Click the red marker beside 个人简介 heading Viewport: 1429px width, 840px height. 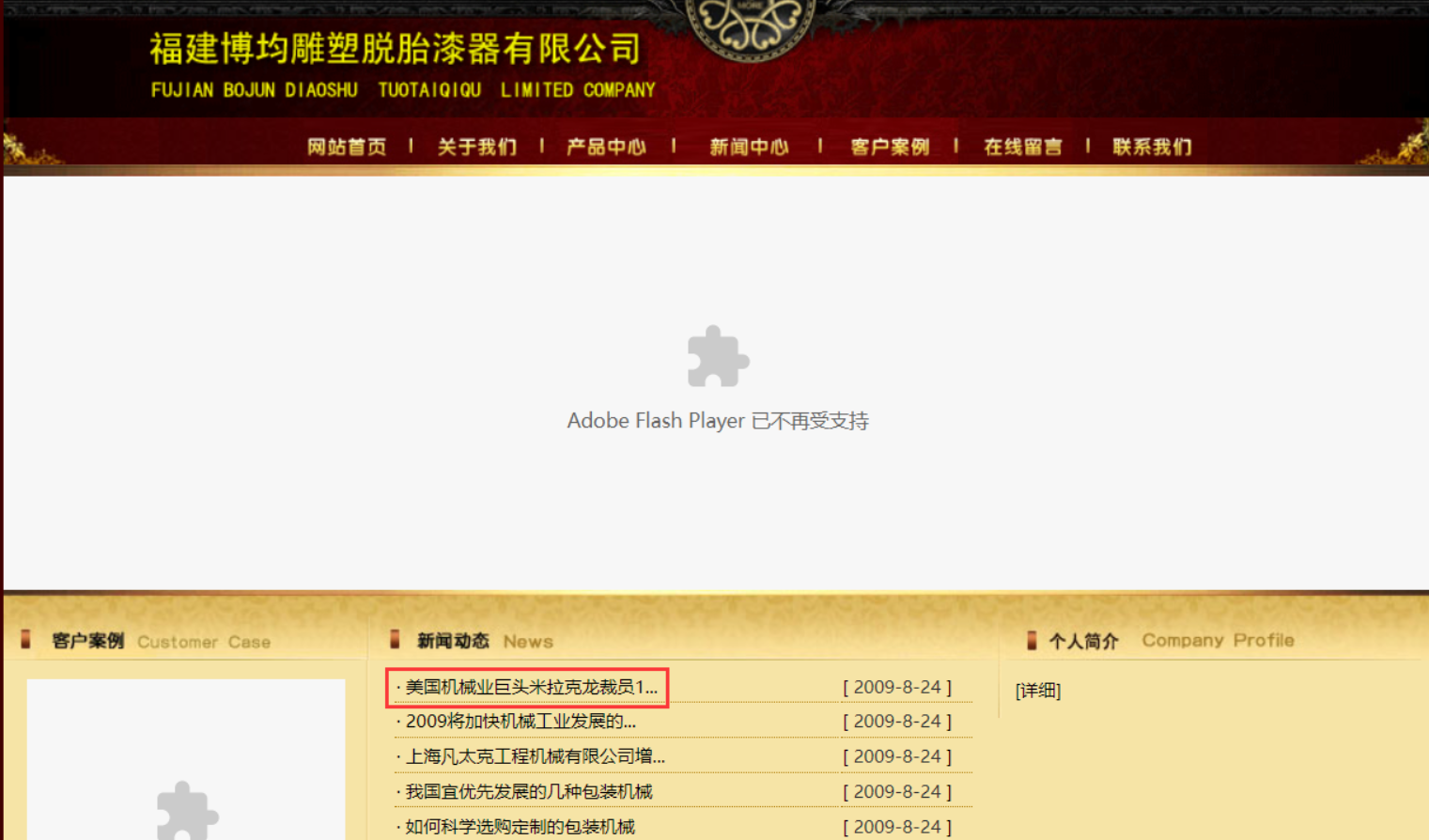point(1032,640)
